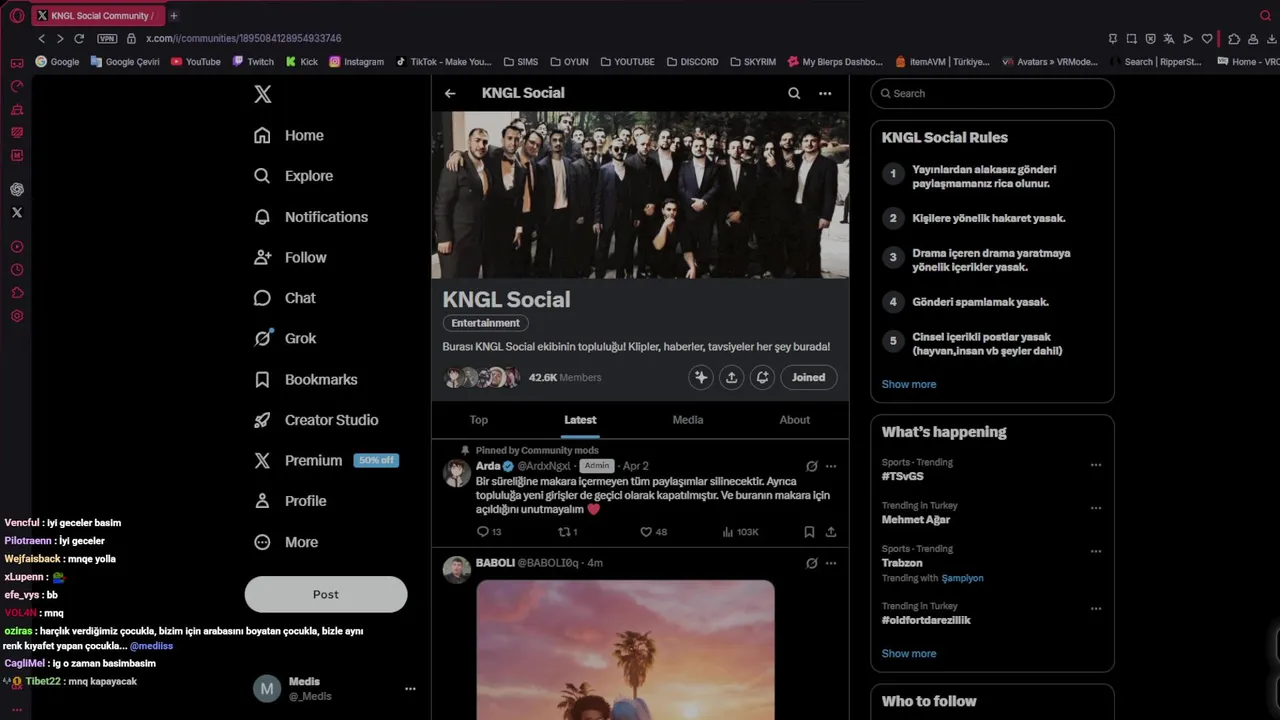1280x720 pixels.
Task: Open the Mehmet Ağar trend
Action: tap(916, 520)
